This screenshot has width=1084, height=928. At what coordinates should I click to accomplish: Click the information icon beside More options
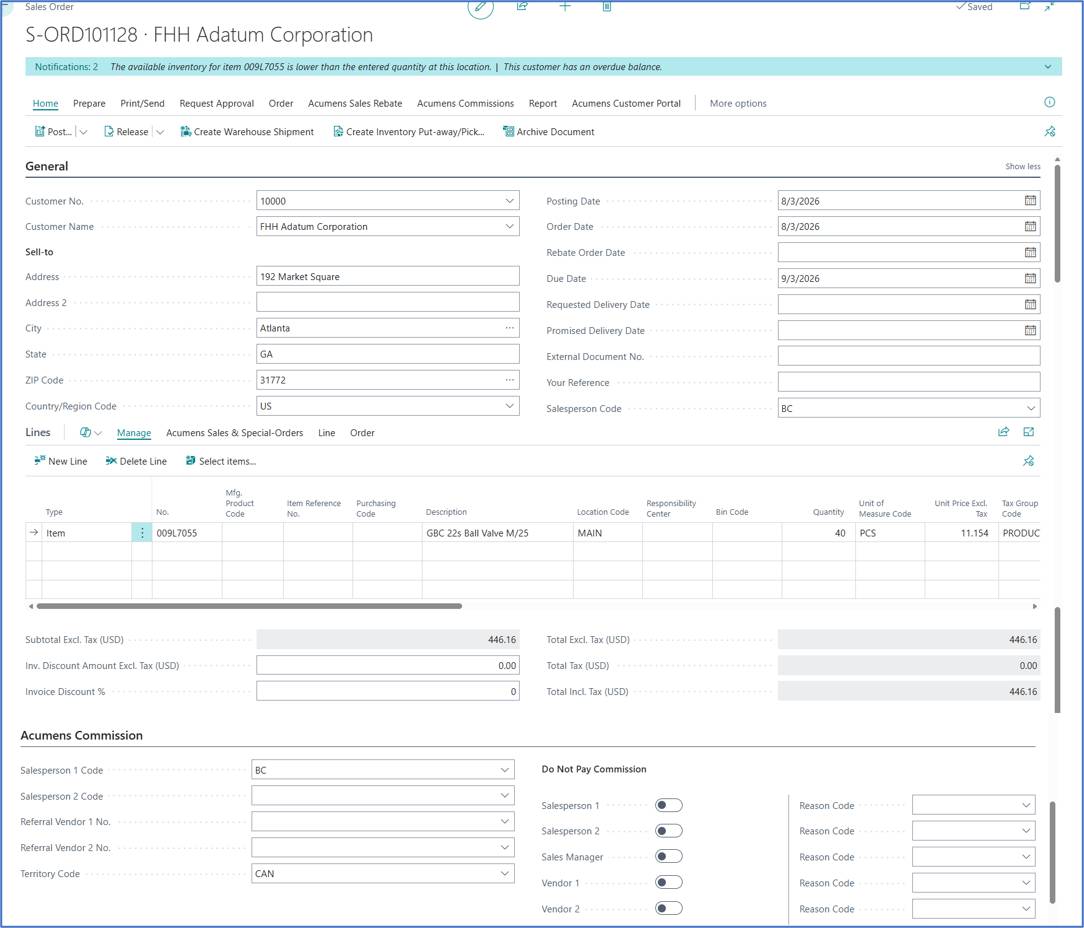click(1049, 102)
